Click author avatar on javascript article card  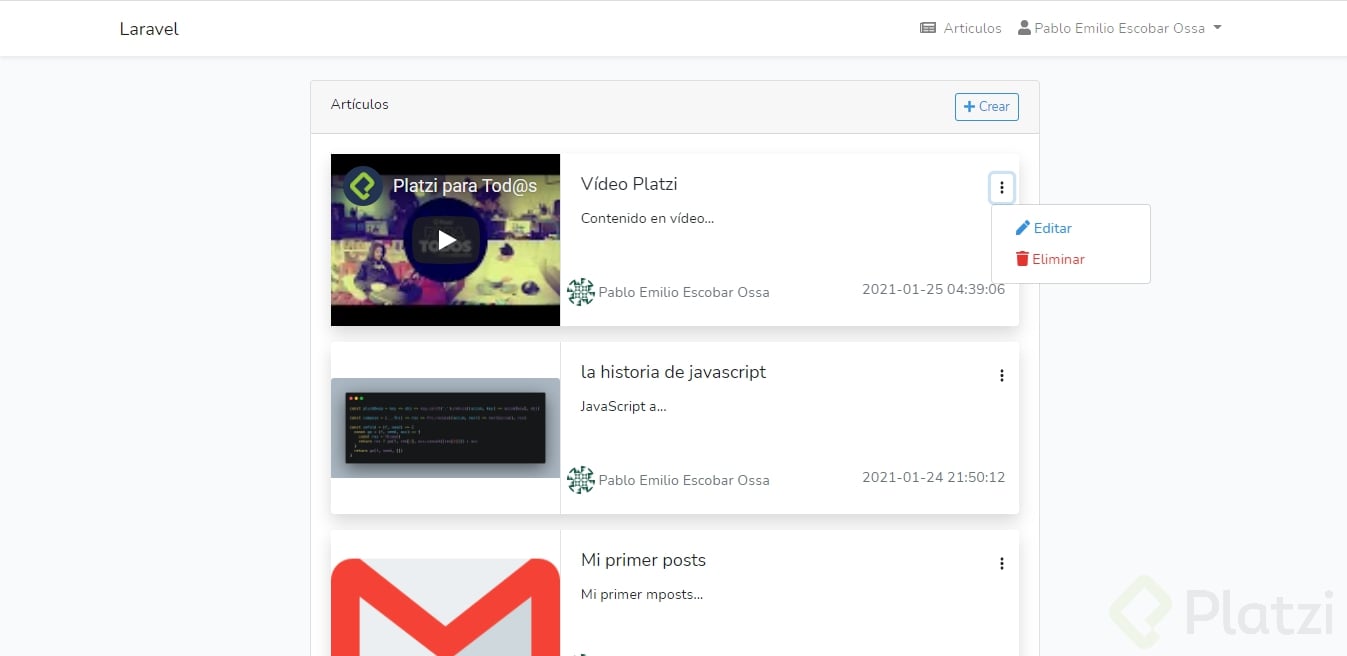581,480
